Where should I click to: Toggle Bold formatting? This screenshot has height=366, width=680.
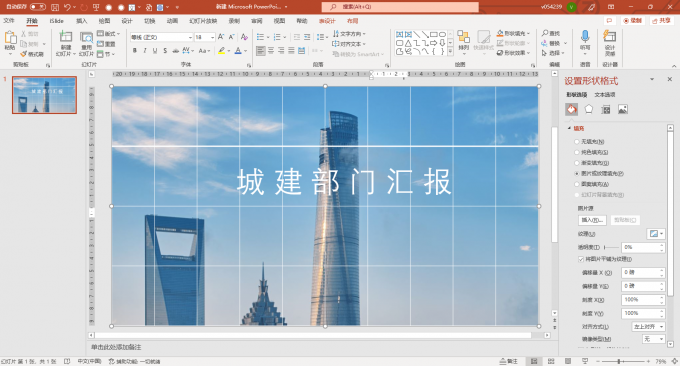coord(134,51)
